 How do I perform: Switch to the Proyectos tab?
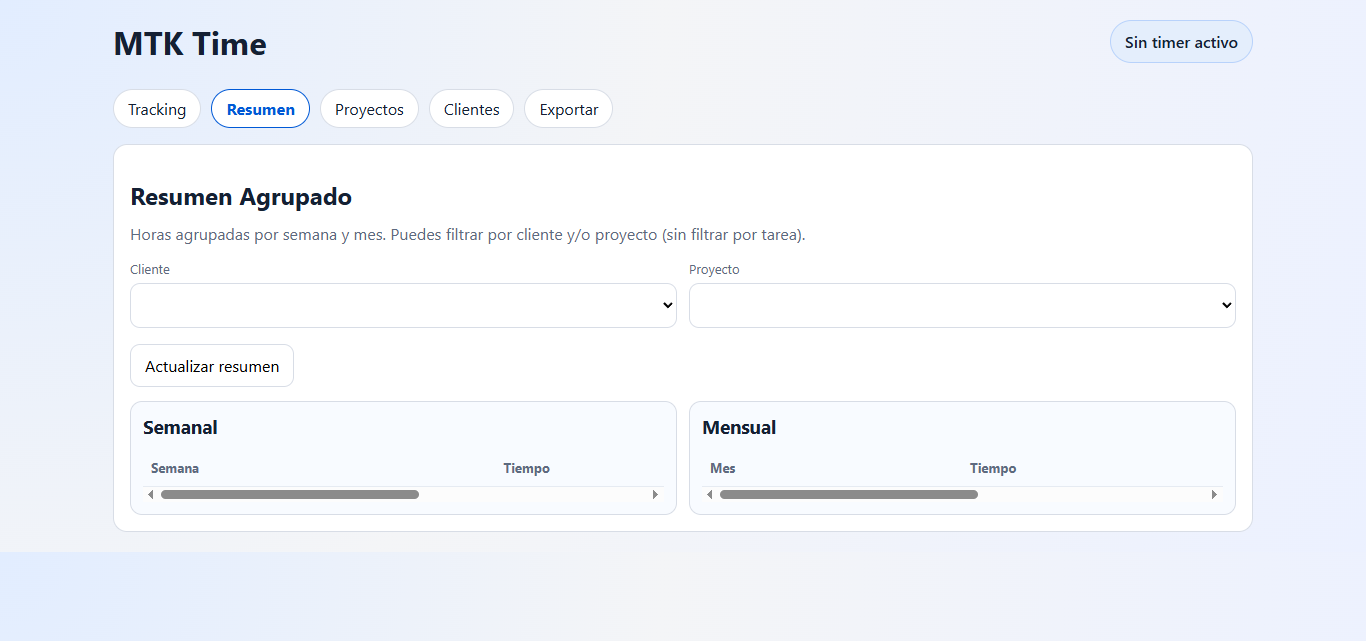point(369,109)
